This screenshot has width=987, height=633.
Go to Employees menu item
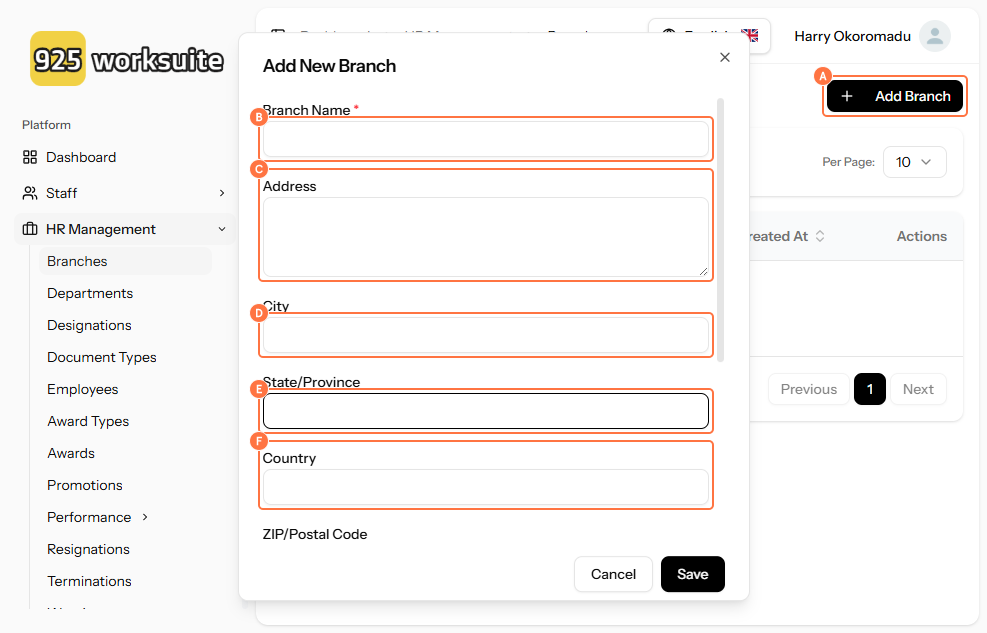(83, 389)
